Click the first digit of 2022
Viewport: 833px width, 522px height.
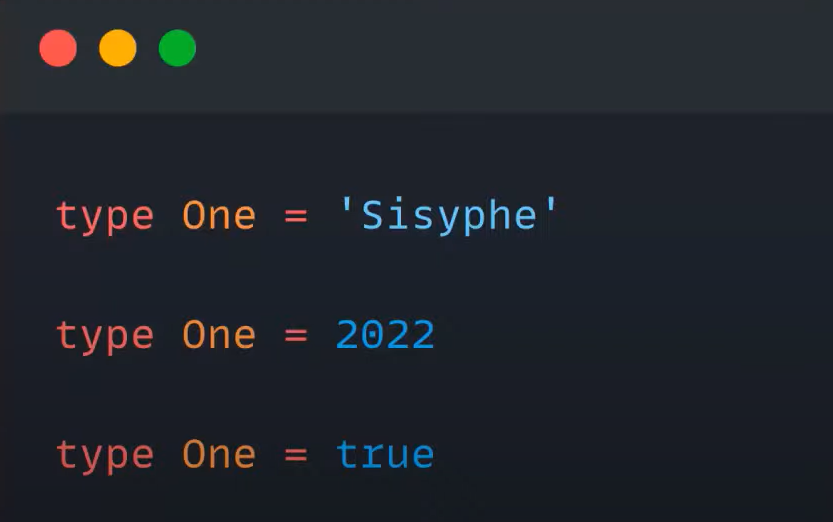point(346,335)
